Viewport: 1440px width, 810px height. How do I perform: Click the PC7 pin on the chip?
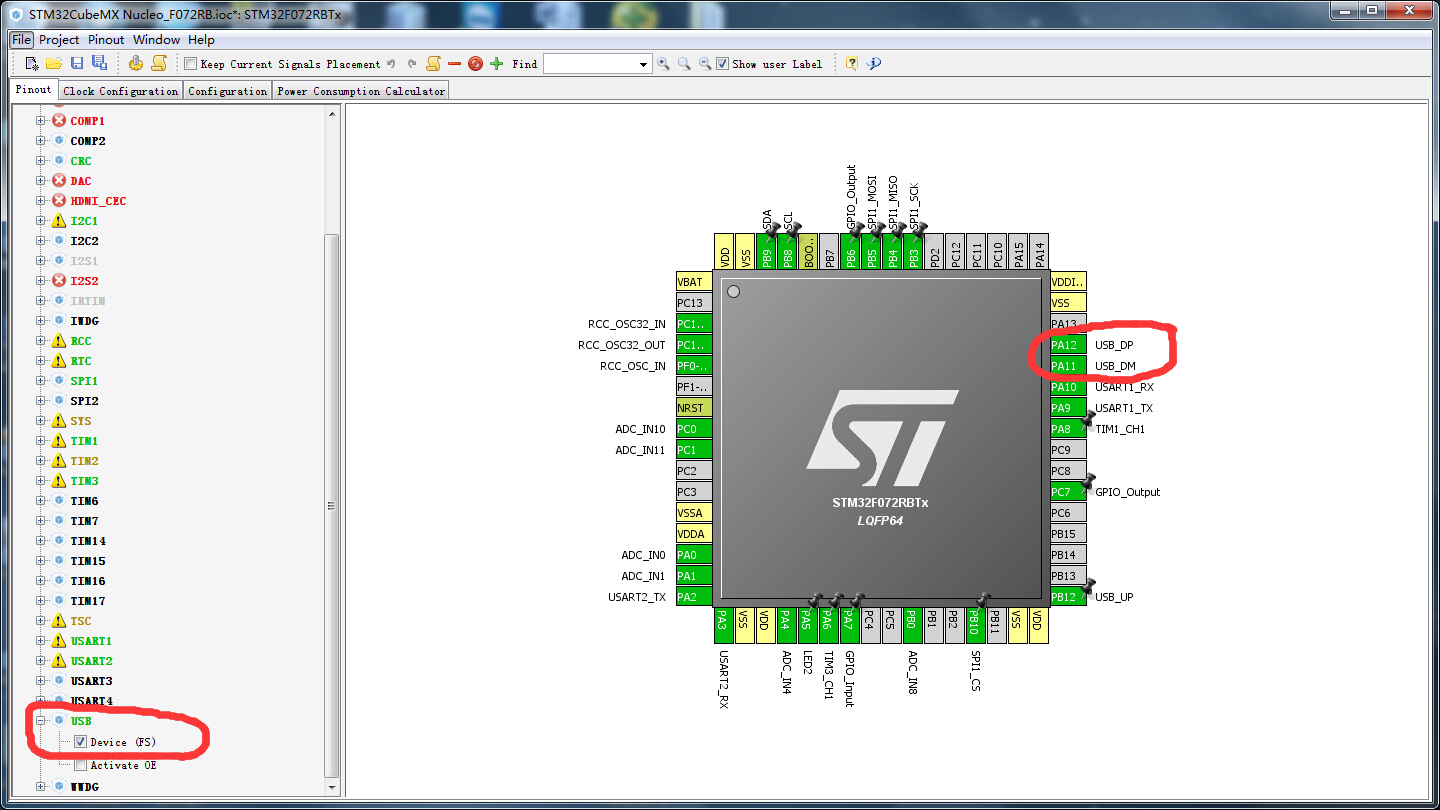coord(1068,492)
